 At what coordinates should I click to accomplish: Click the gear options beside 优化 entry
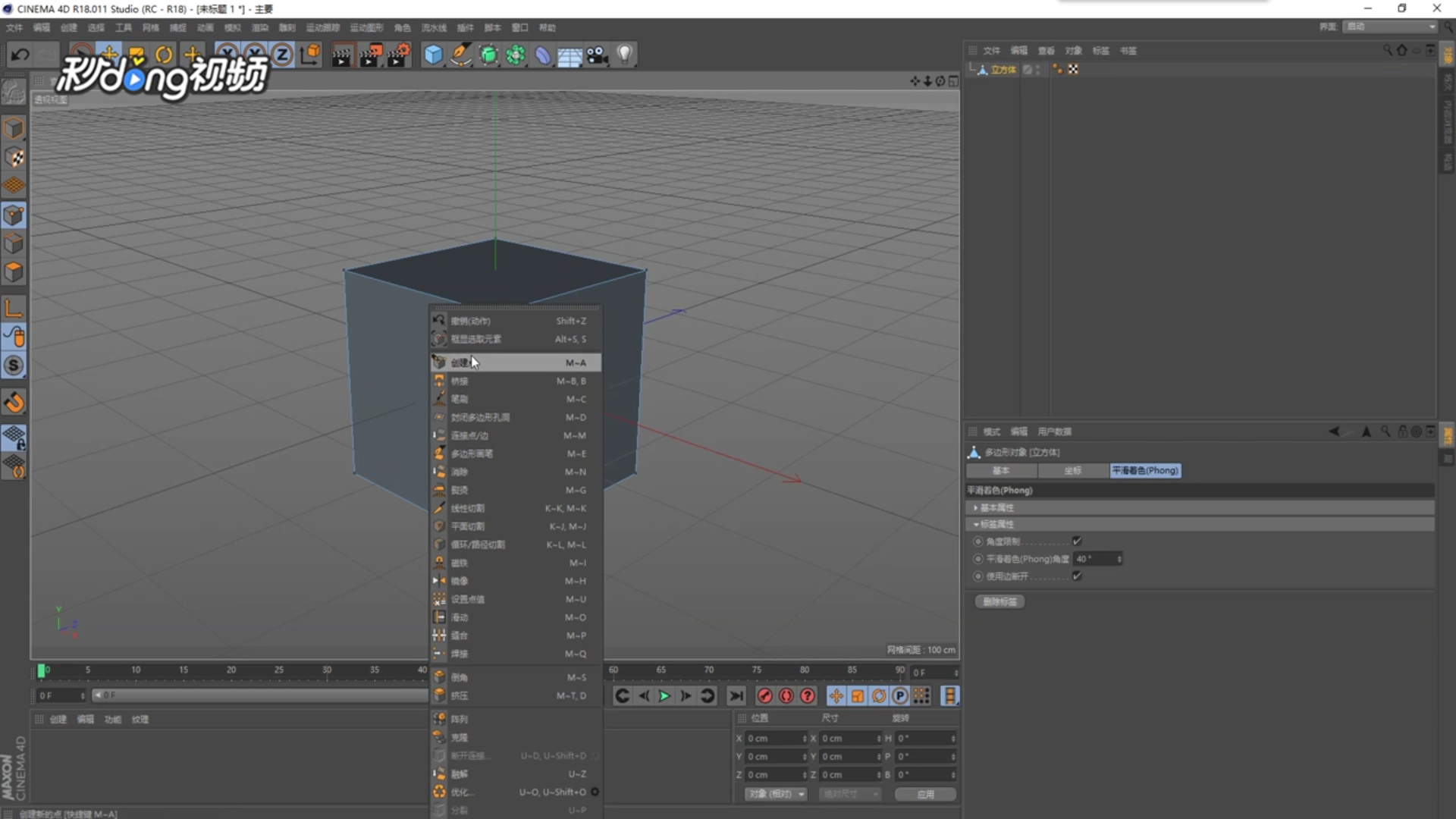tap(595, 792)
